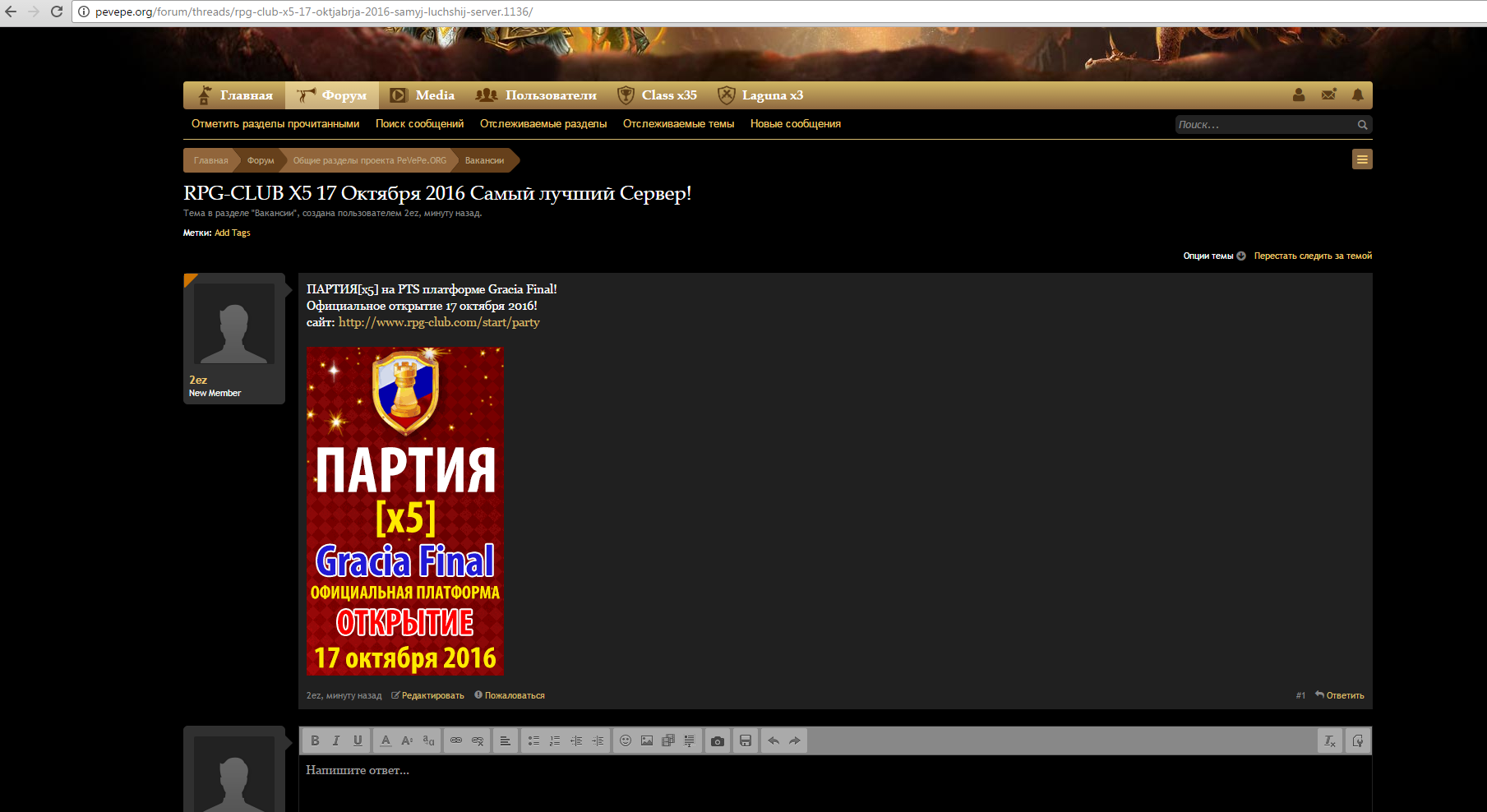Open Новые сообщения link
1487x812 pixels.
[796, 124]
